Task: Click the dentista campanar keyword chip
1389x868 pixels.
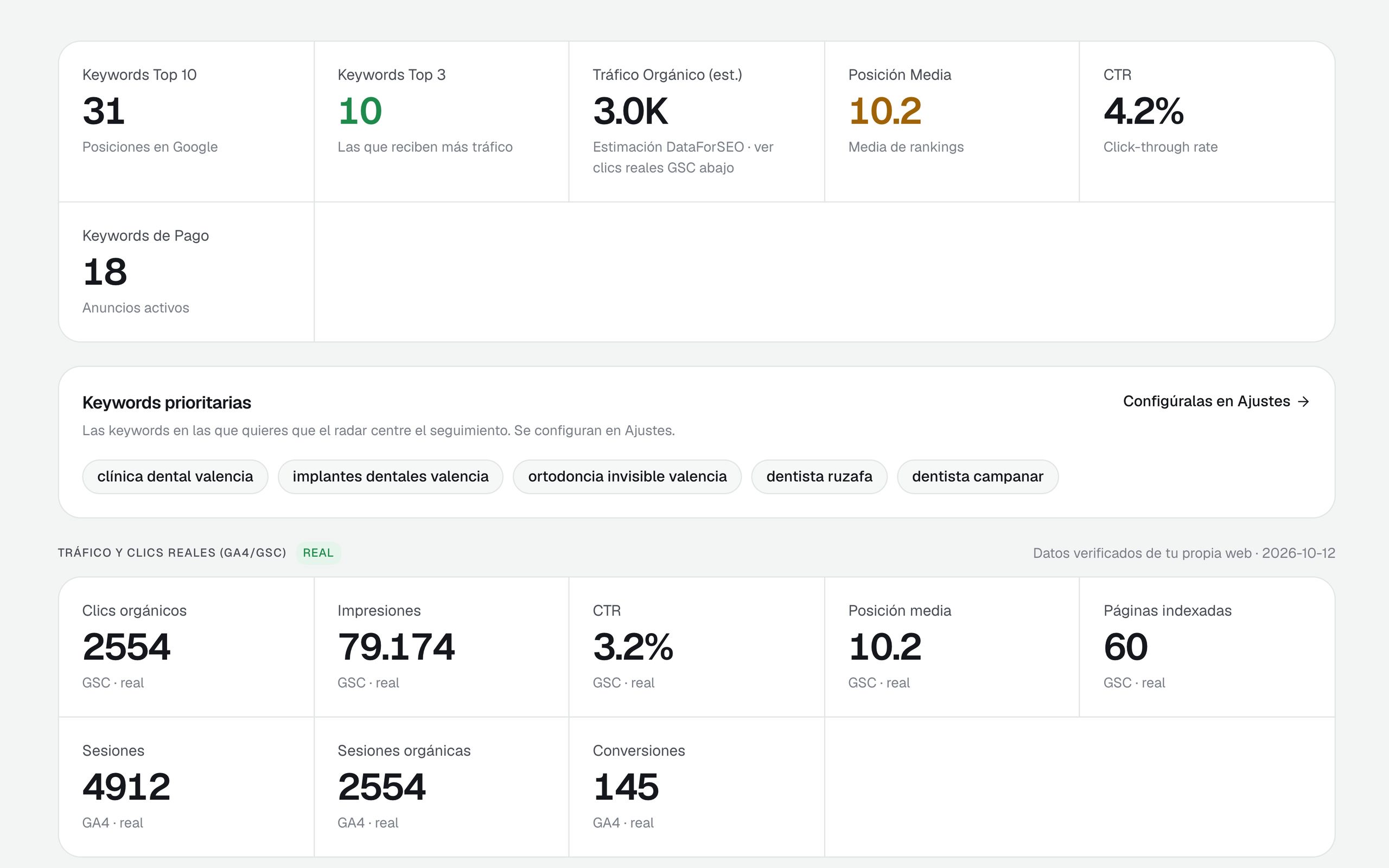Action: click(978, 476)
